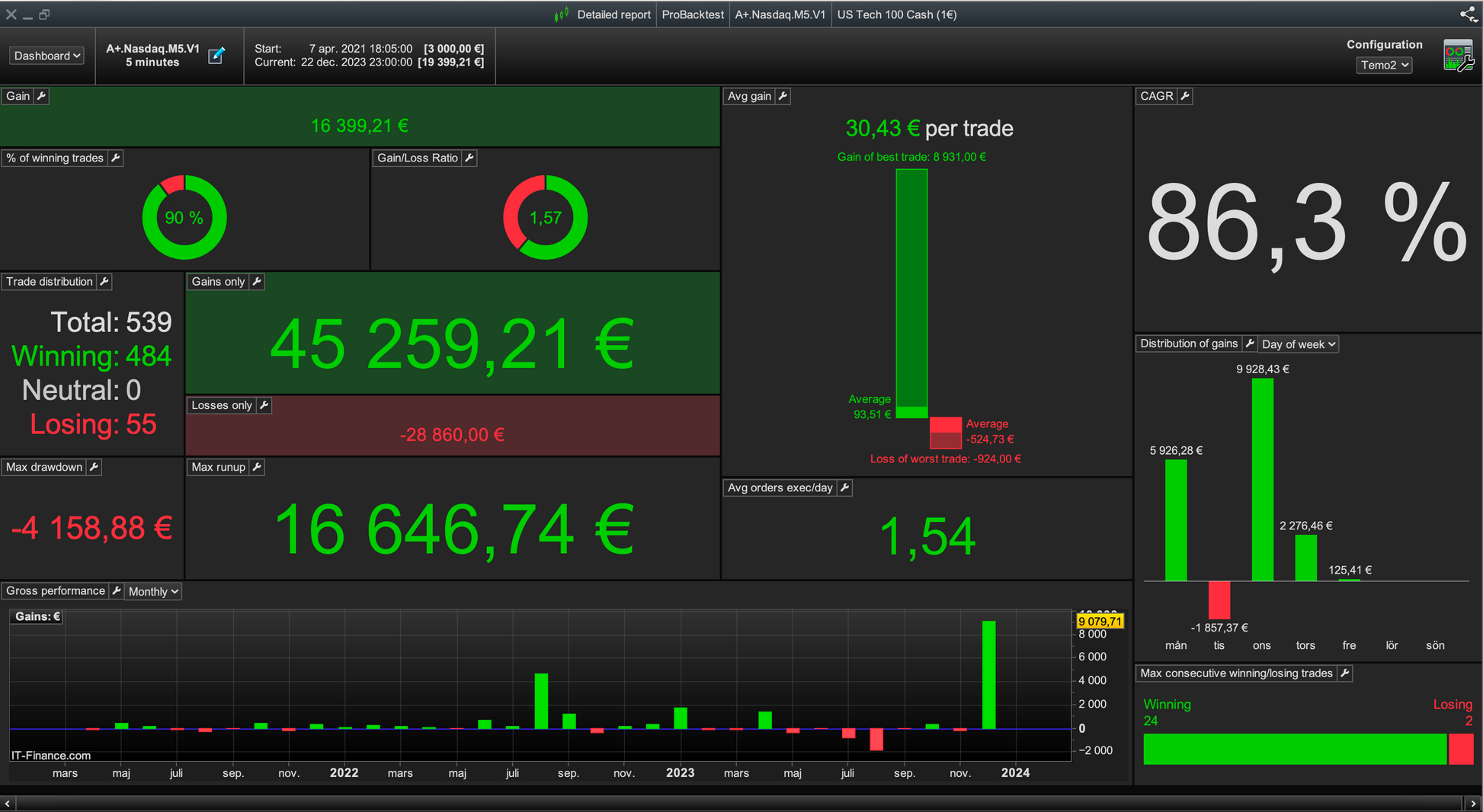This screenshot has height=812, width=1483.
Task: Click the edit strategy pencil icon
Action: pyautogui.click(x=216, y=56)
